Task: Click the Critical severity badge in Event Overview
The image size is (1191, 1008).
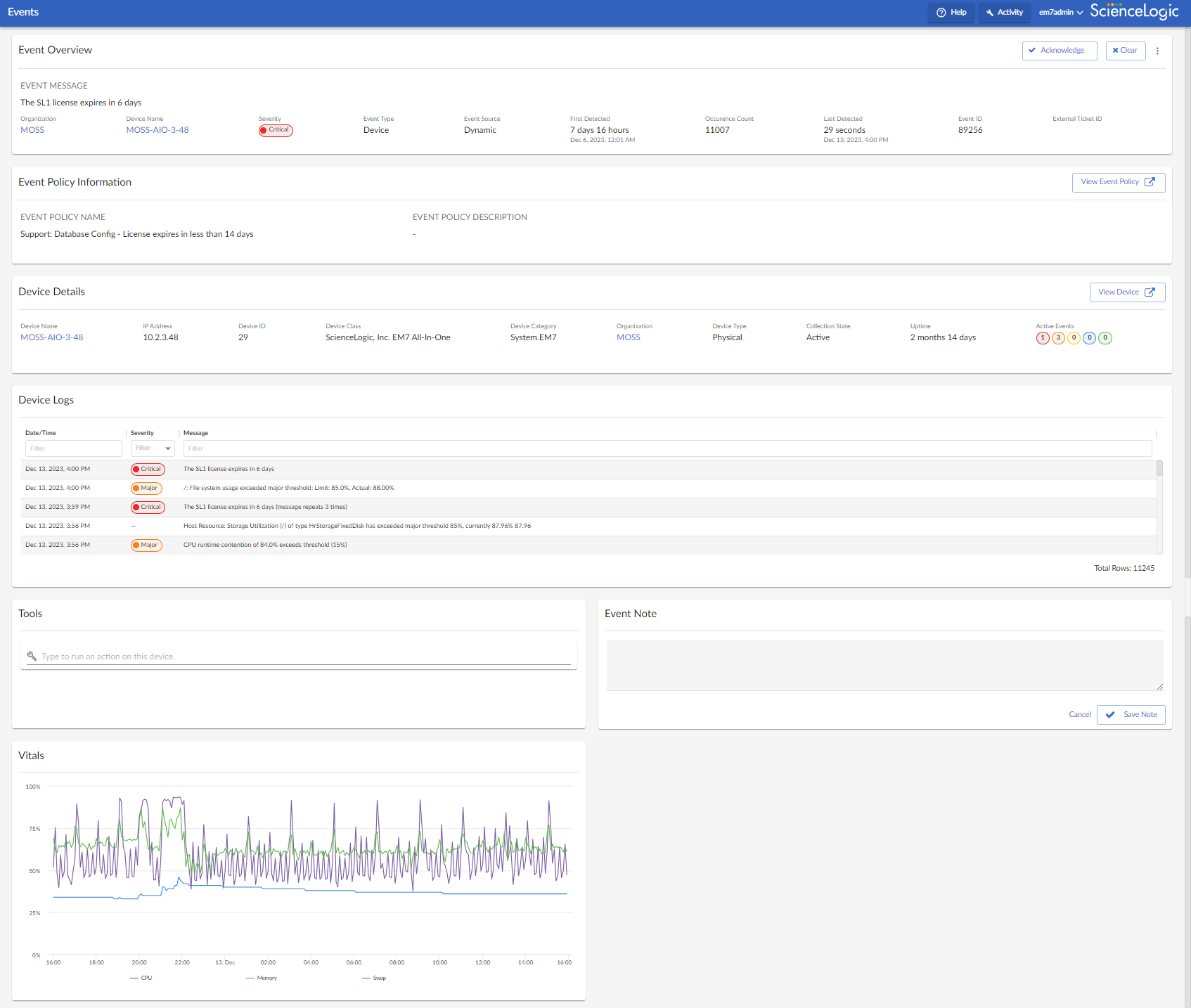Action: coord(276,130)
